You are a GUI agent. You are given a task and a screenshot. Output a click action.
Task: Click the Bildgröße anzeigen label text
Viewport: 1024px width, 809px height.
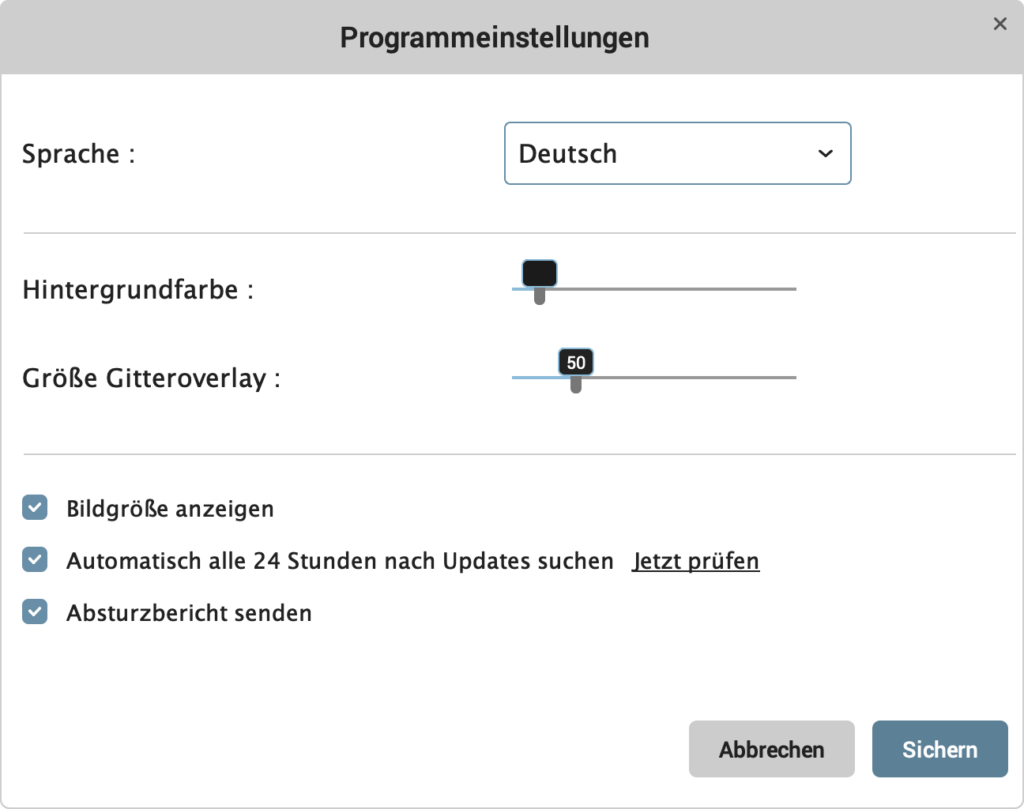click(170, 509)
